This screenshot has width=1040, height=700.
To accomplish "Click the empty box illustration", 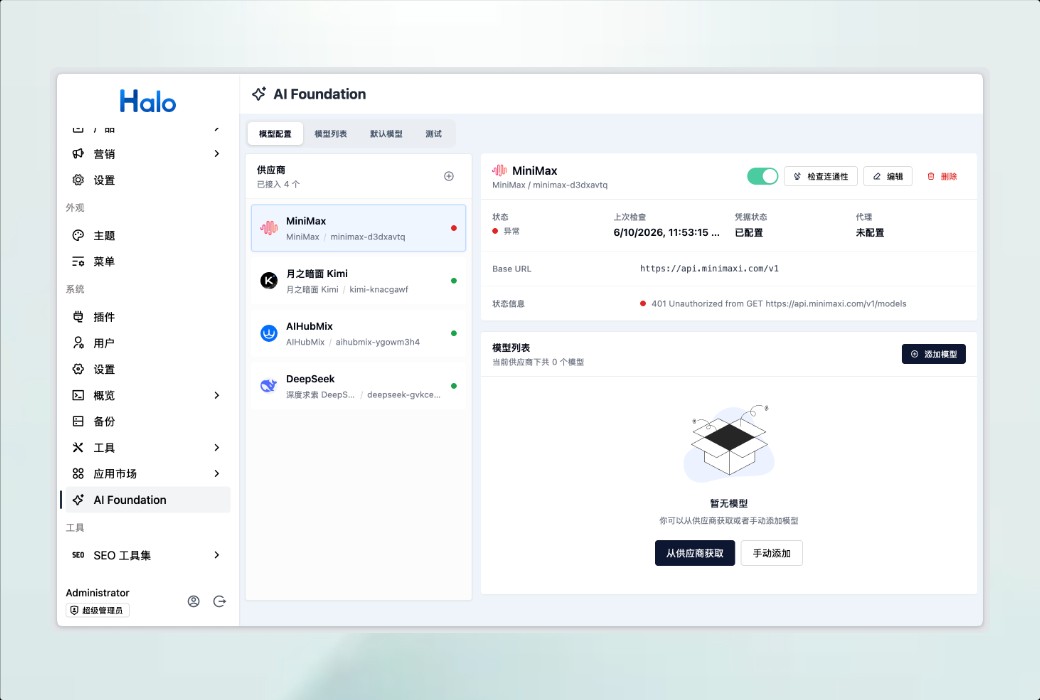I will (x=729, y=442).
